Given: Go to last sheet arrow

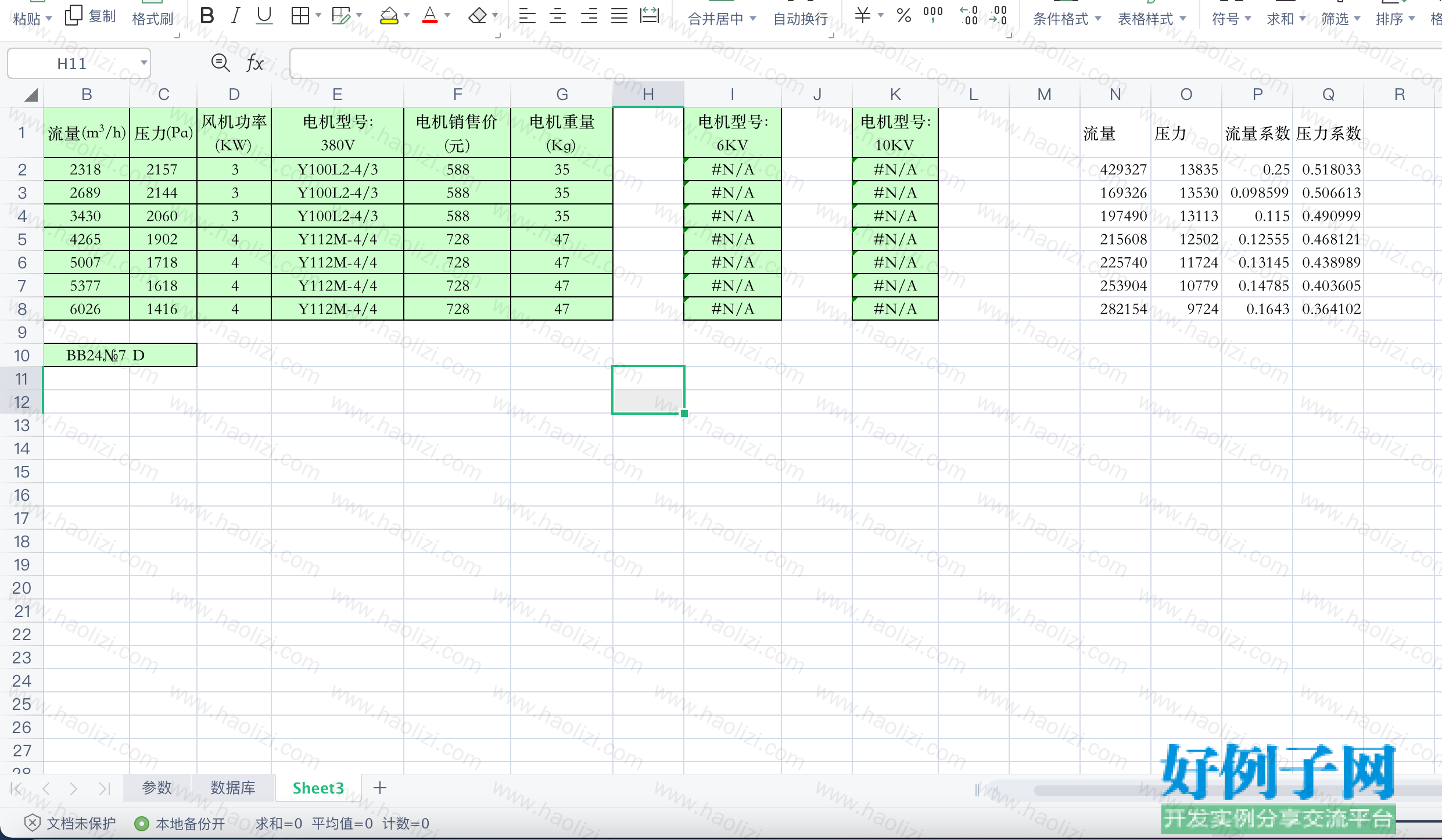Looking at the screenshot, I should coord(104,788).
